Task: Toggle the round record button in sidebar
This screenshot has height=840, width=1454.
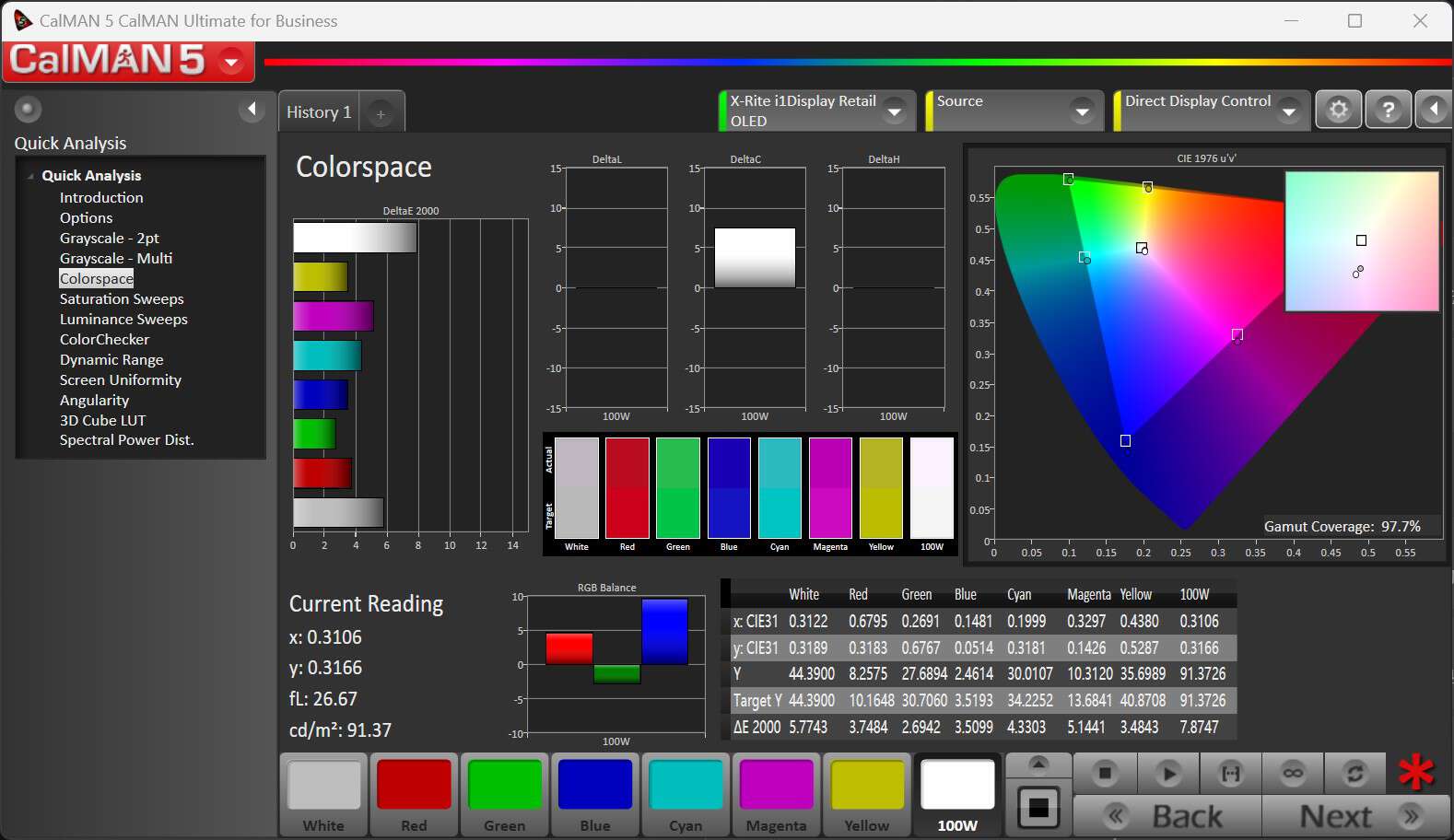Action: click(28, 110)
